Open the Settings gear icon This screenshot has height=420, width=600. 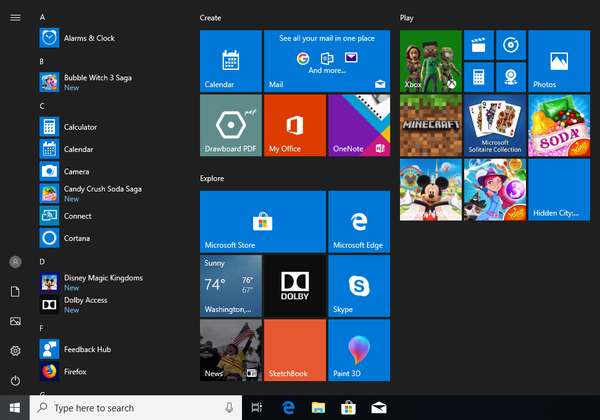pos(15,351)
